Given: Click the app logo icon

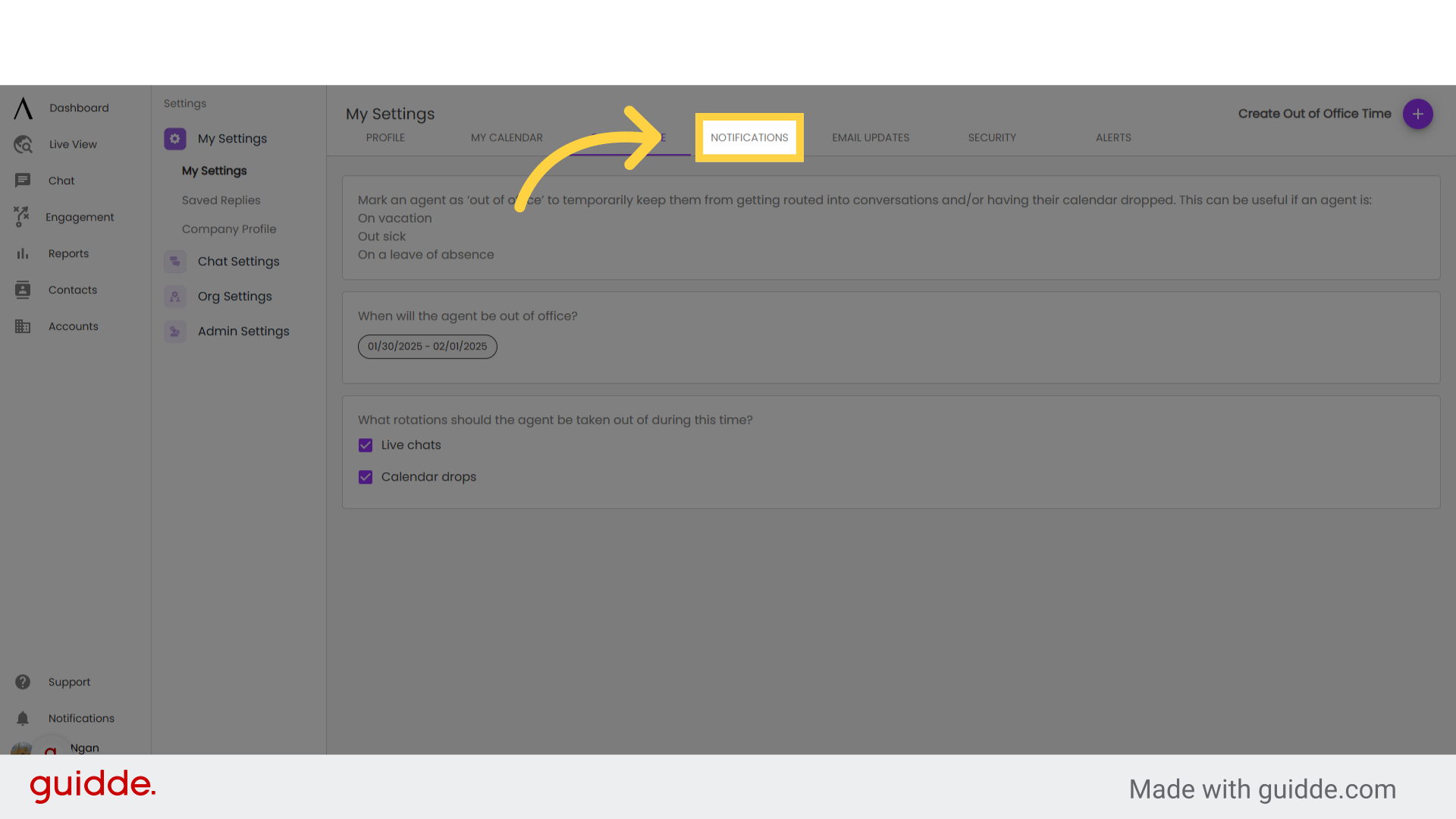Looking at the screenshot, I should point(23,108).
